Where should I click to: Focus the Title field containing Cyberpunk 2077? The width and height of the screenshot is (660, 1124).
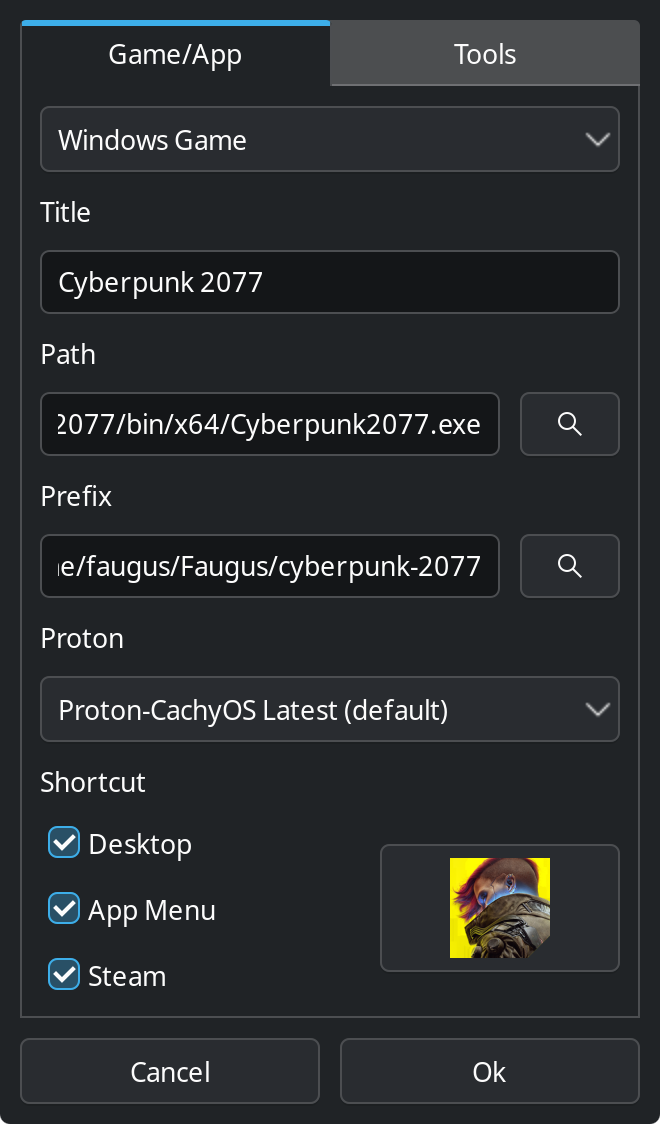(330, 282)
